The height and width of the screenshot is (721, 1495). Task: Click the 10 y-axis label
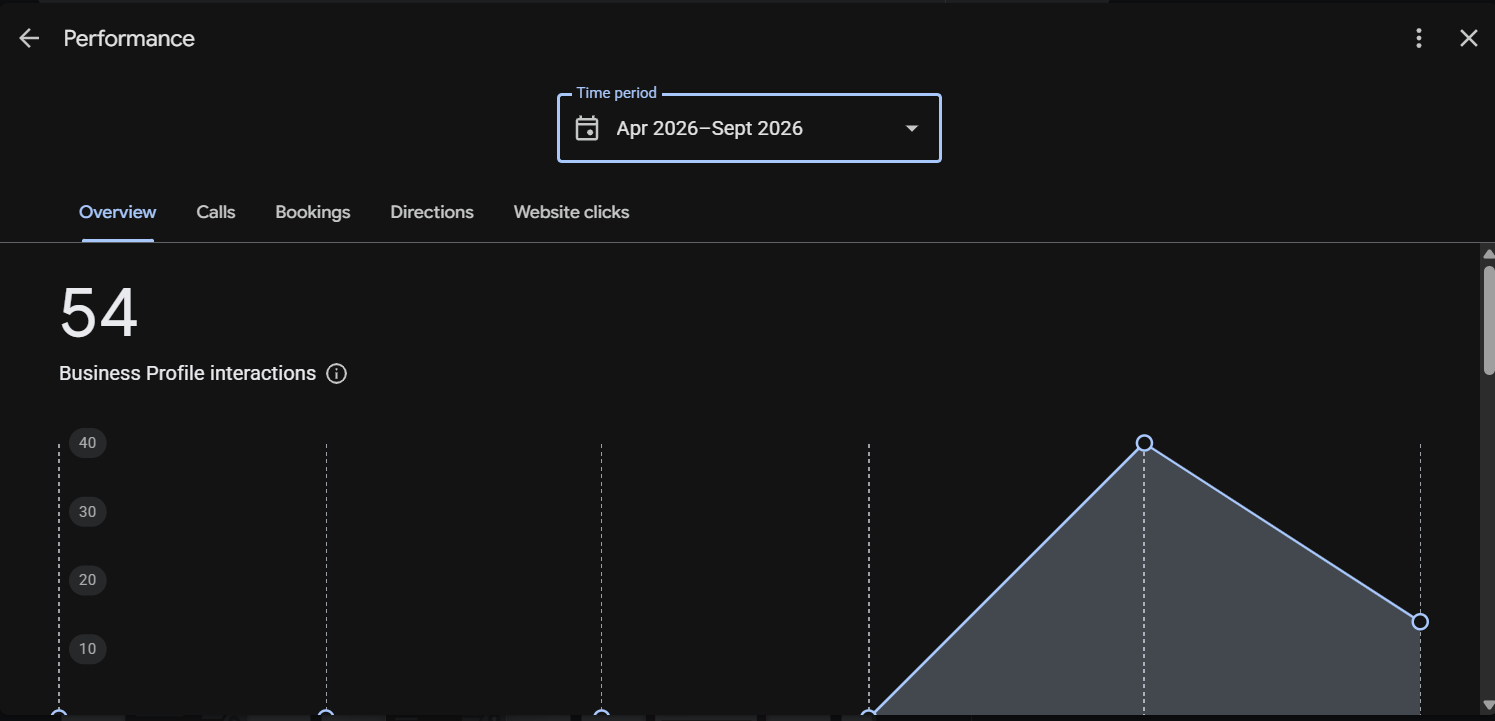(88, 649)
